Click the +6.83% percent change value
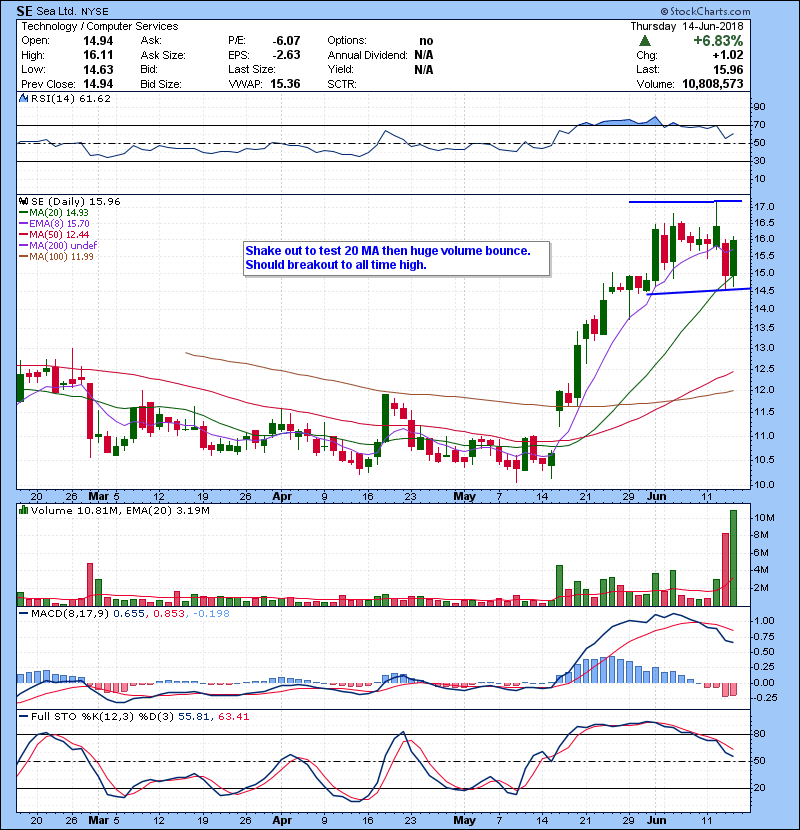This screenshot has height=830, width=800. click(x=718, y=41)
